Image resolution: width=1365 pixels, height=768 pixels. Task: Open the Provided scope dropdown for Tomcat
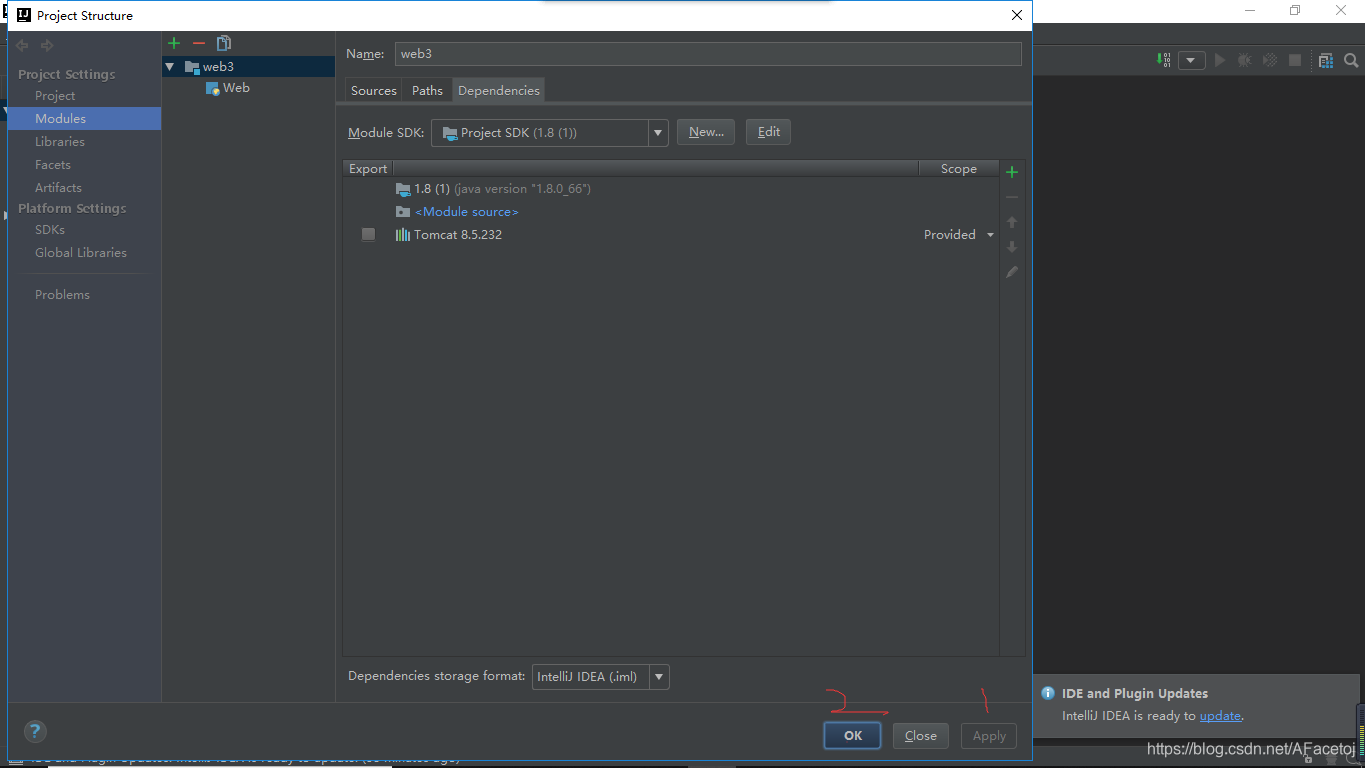click(990, 235)
